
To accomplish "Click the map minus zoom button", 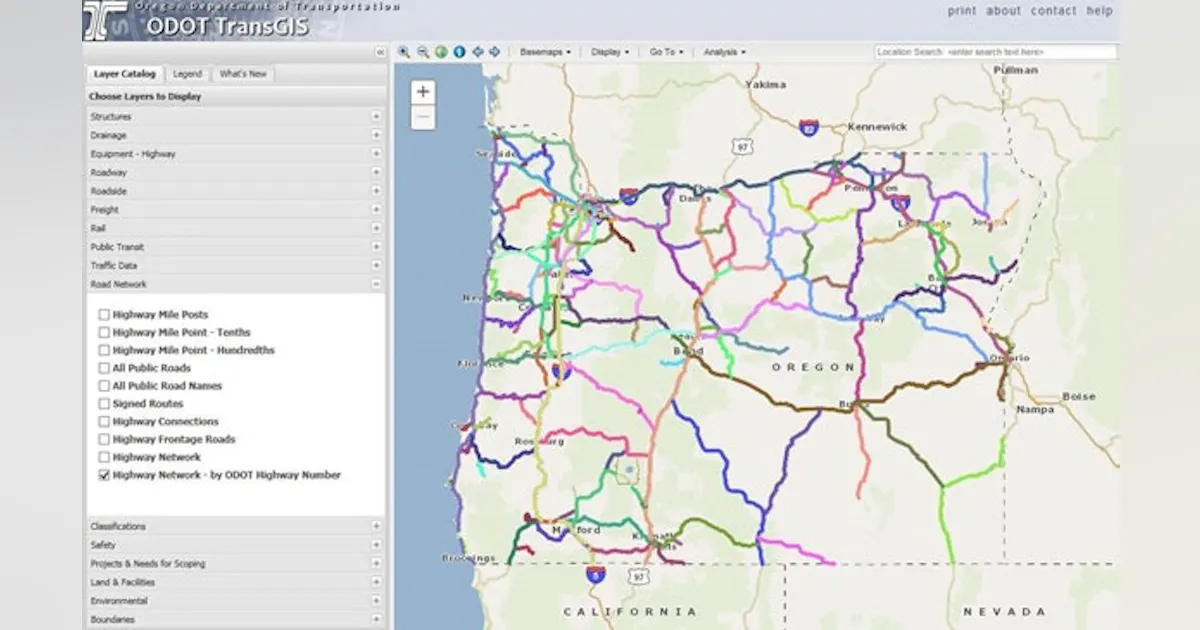I will pyautogui.click(x=423, y=117).
